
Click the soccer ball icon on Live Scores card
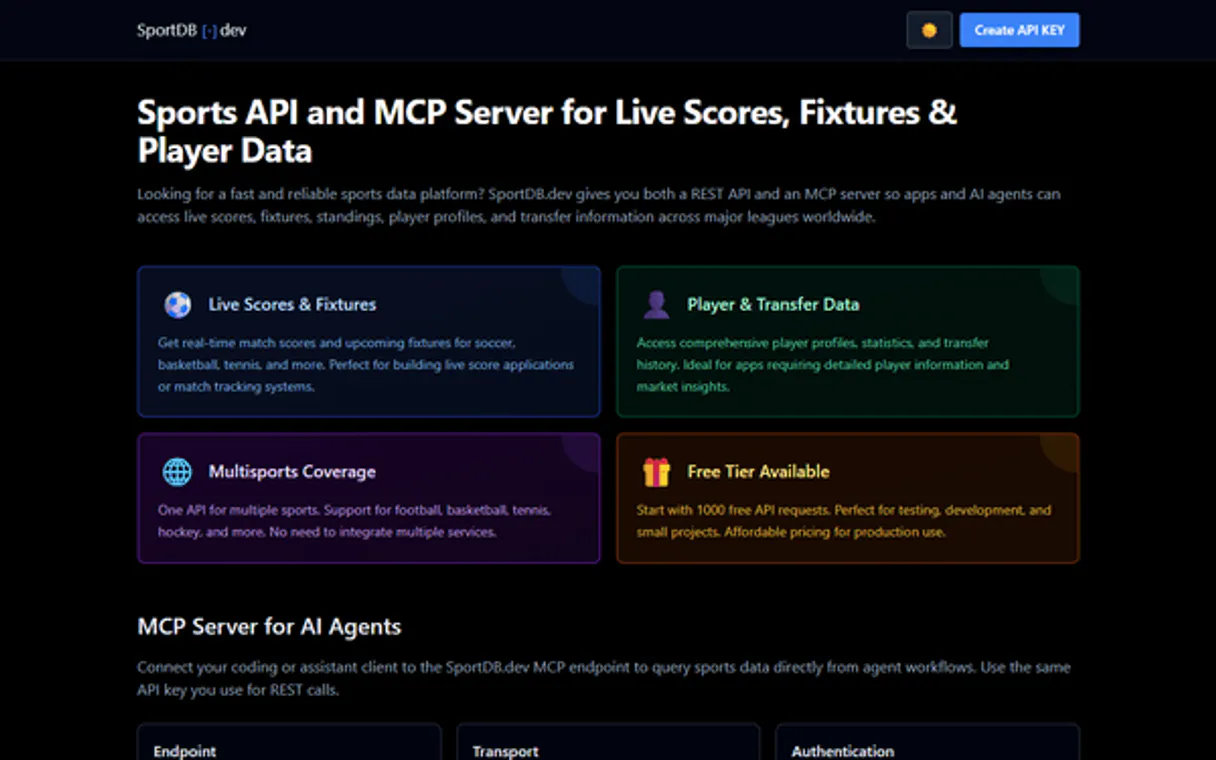tap(178, 304)
